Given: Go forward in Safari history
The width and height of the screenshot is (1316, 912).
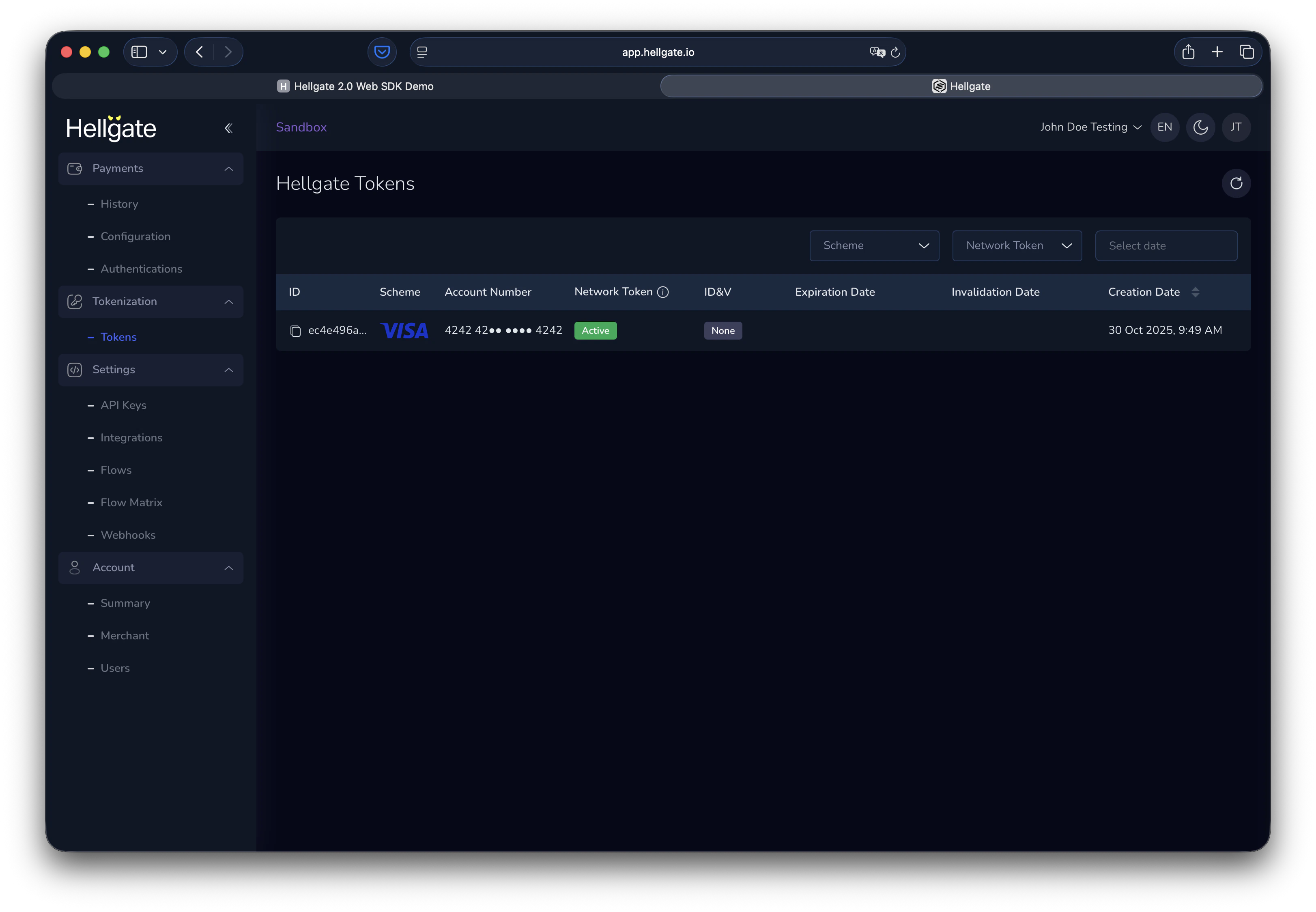Looking at the screenshot, I should click(228, 52).
